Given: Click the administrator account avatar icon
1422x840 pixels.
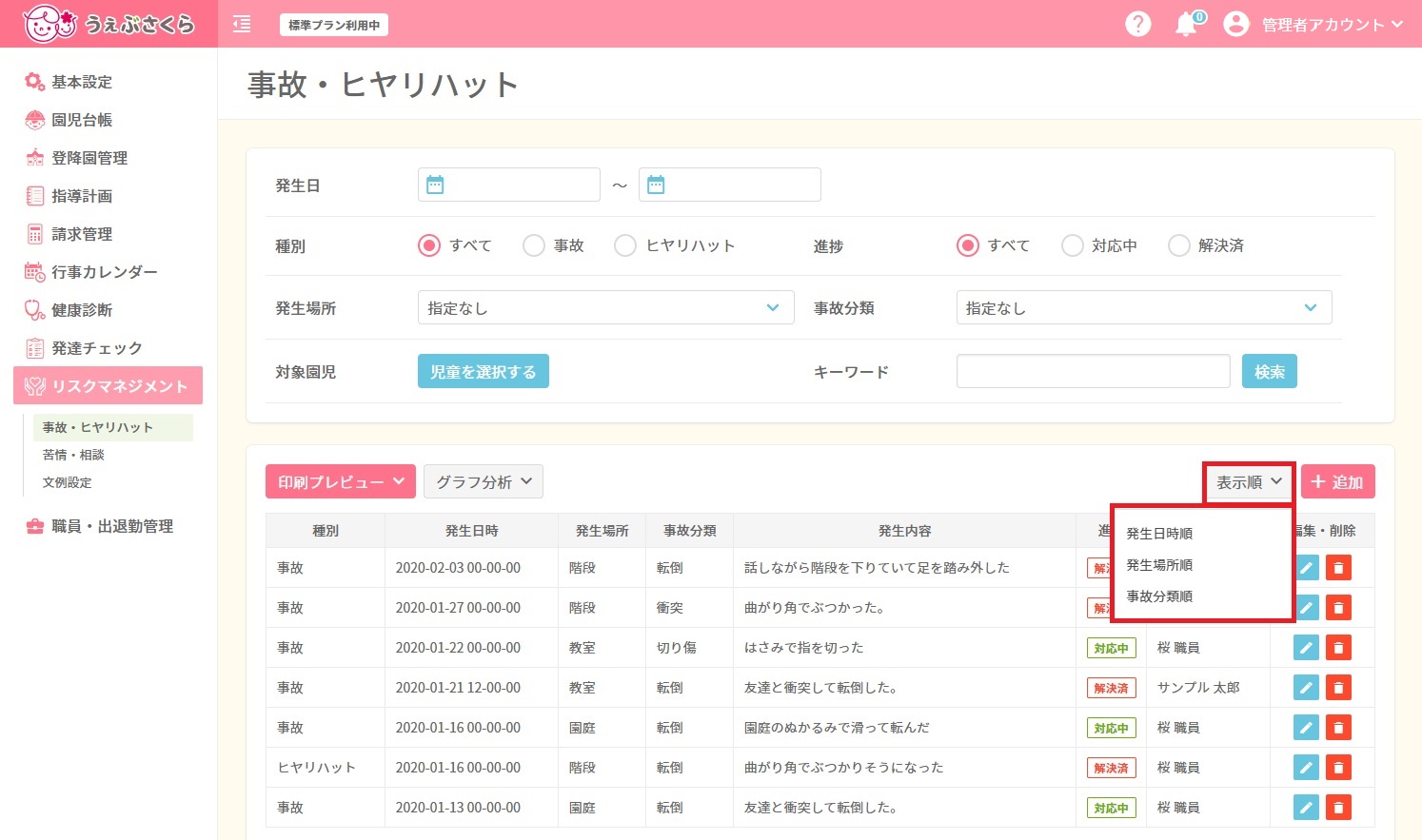Looking at the screenshot, I should point(1235,24).
